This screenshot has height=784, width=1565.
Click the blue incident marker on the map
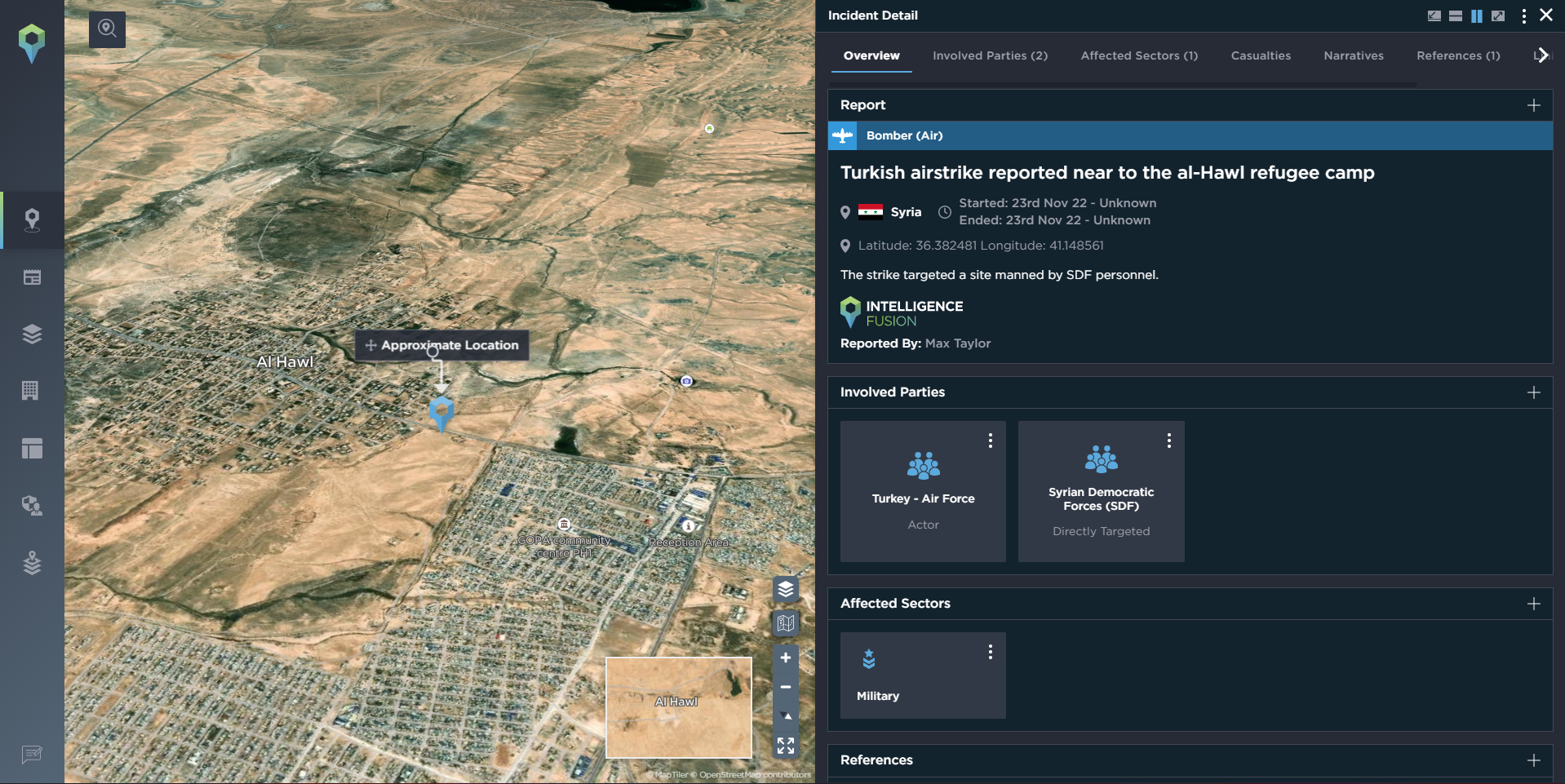[x=441, y=414]
